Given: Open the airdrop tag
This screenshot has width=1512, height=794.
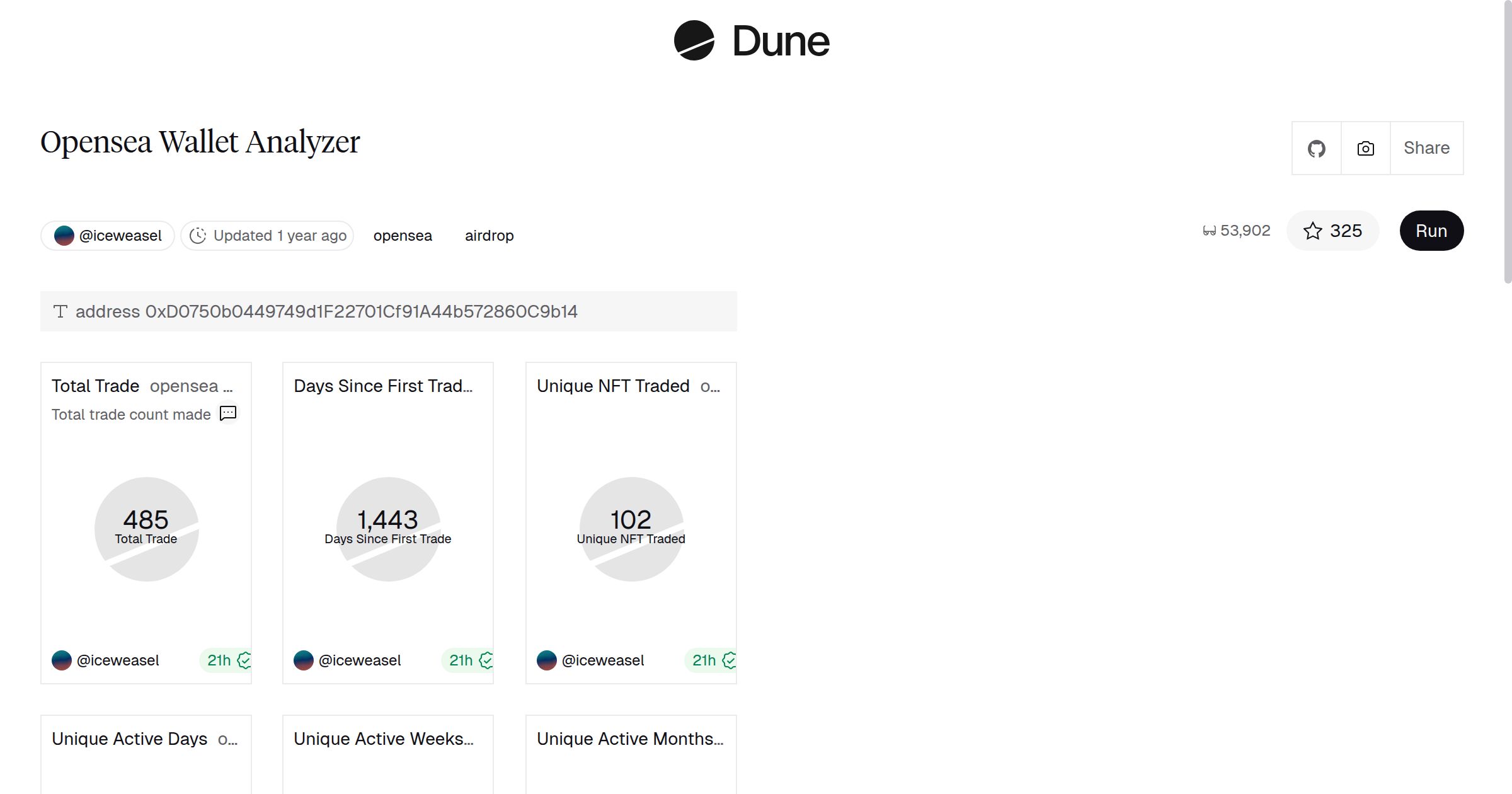Looking at the screenshot, I should pyautogui.click(x=489, y=235).
